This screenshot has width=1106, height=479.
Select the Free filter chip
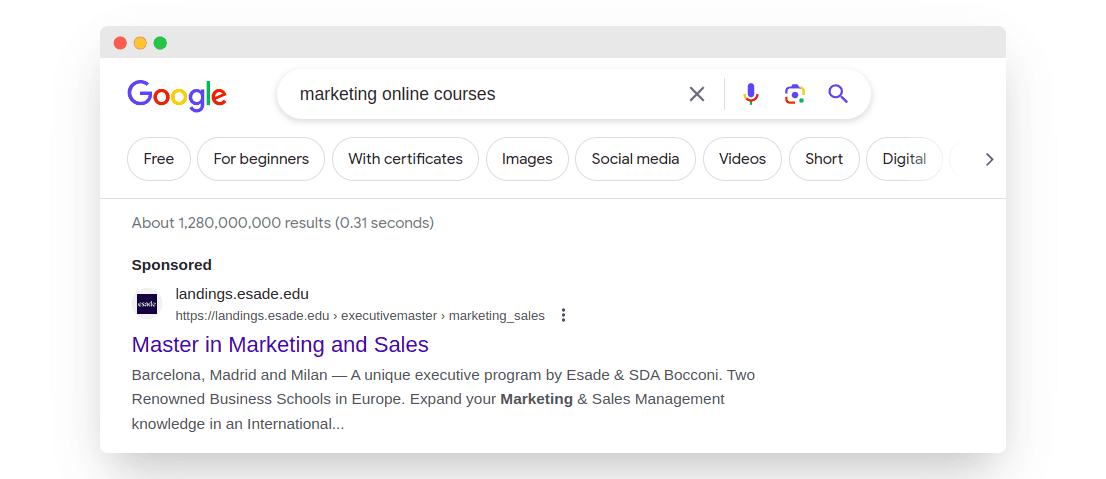[x=159, y=159]
